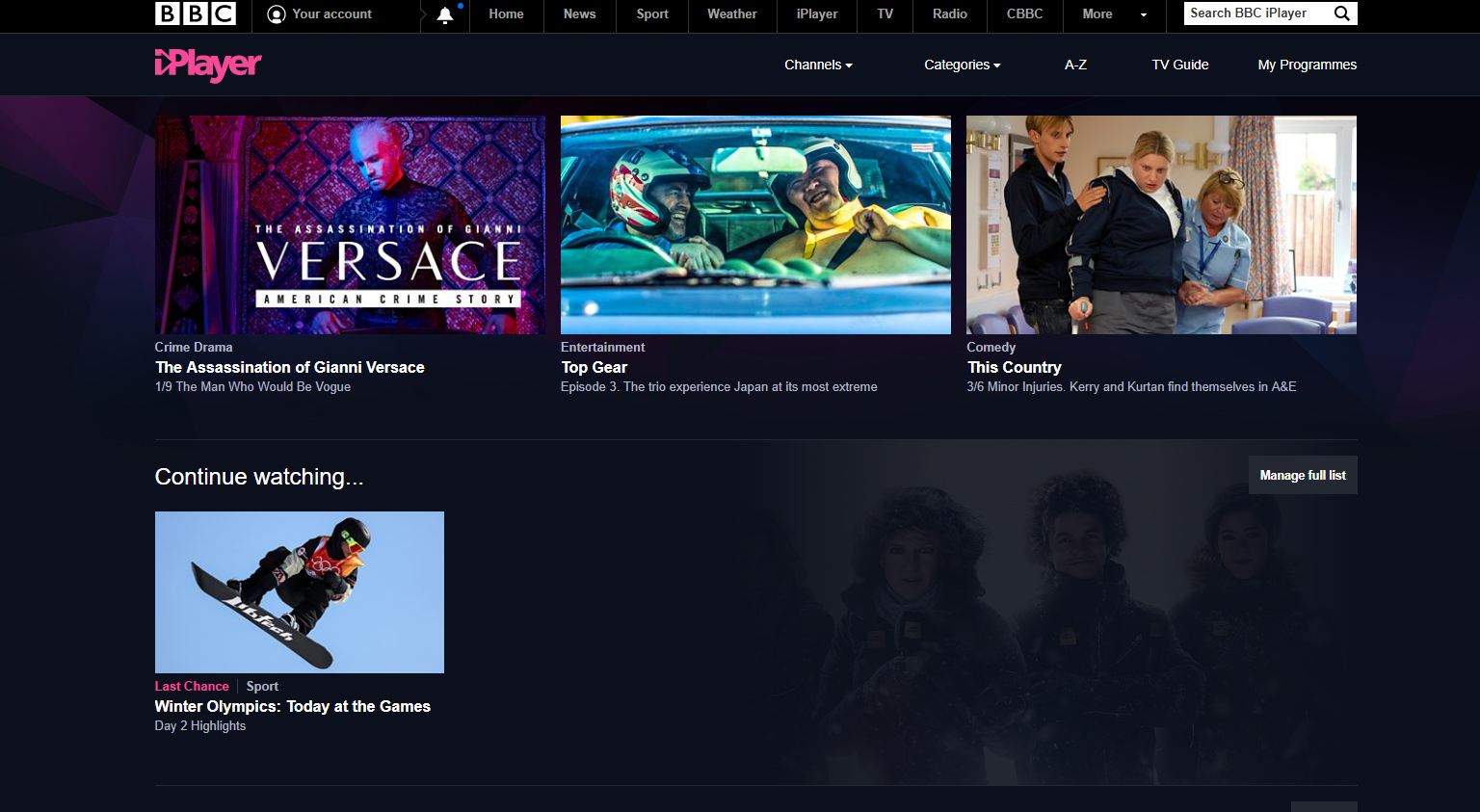Click the Comedy category label
Image resolution: width=1480 pixels, height=812 pixels.
(x=991, y=347)
